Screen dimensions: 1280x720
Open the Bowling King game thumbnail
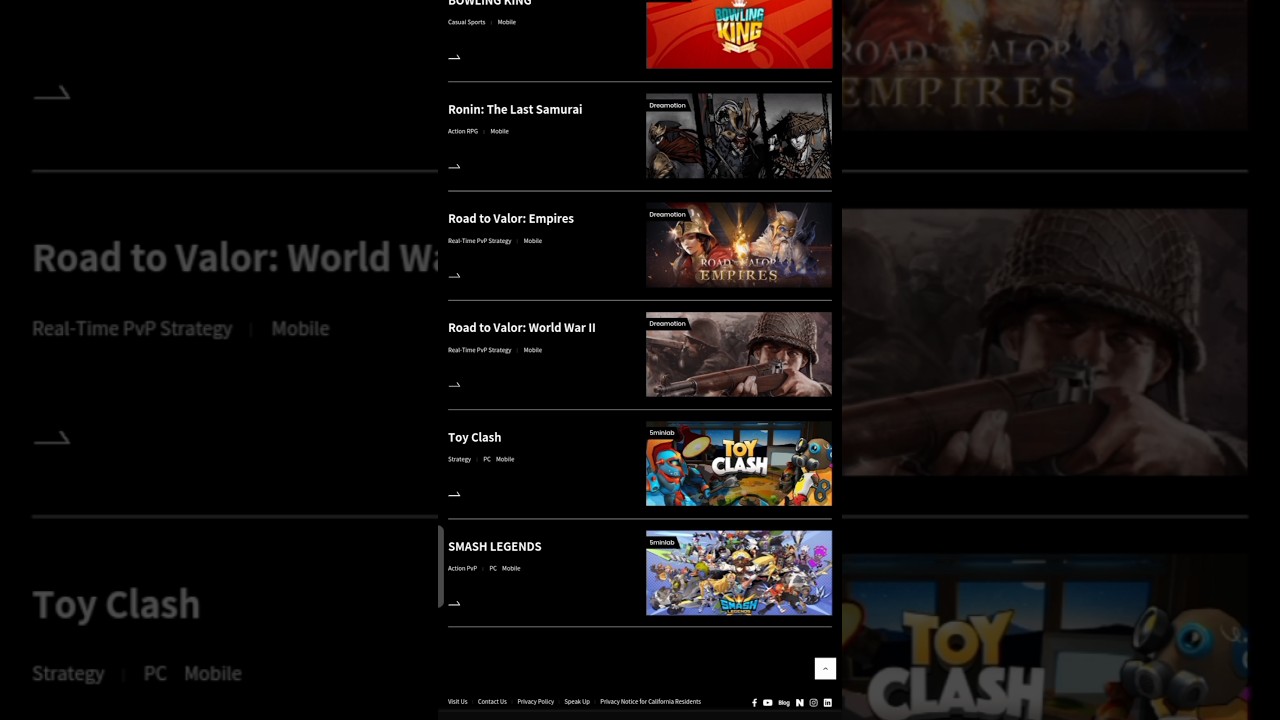coord(739,34)
